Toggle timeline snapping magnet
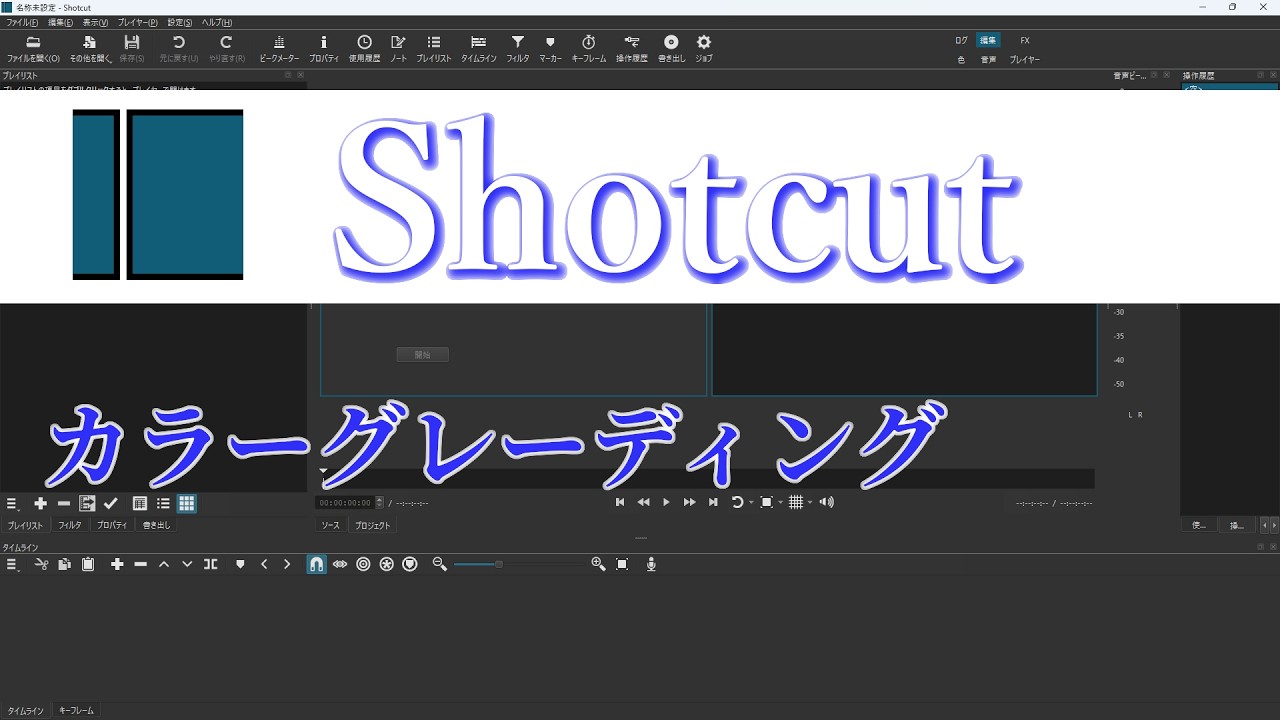Image resolution: width=1280 pixels, height=720 pixels. pyautogui.click(x=316, y=564)
